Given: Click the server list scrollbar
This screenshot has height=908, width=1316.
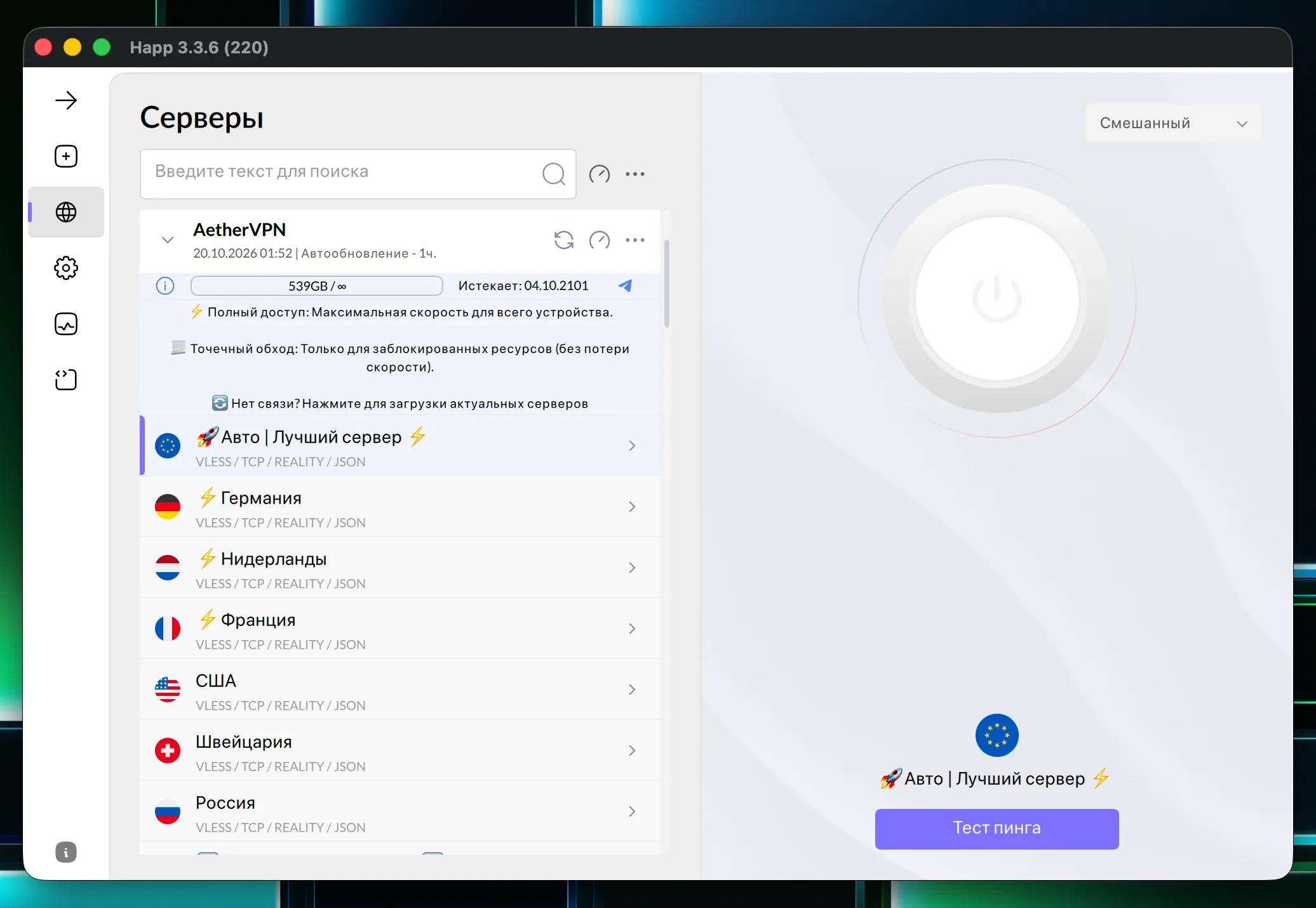Looking at the screenshot, I should point(667,283).
